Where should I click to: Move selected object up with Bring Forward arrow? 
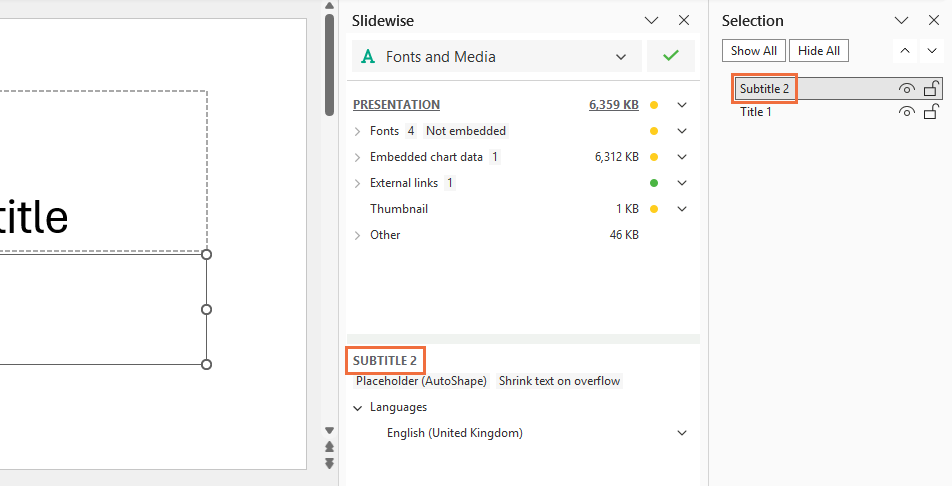pos(905,51)
